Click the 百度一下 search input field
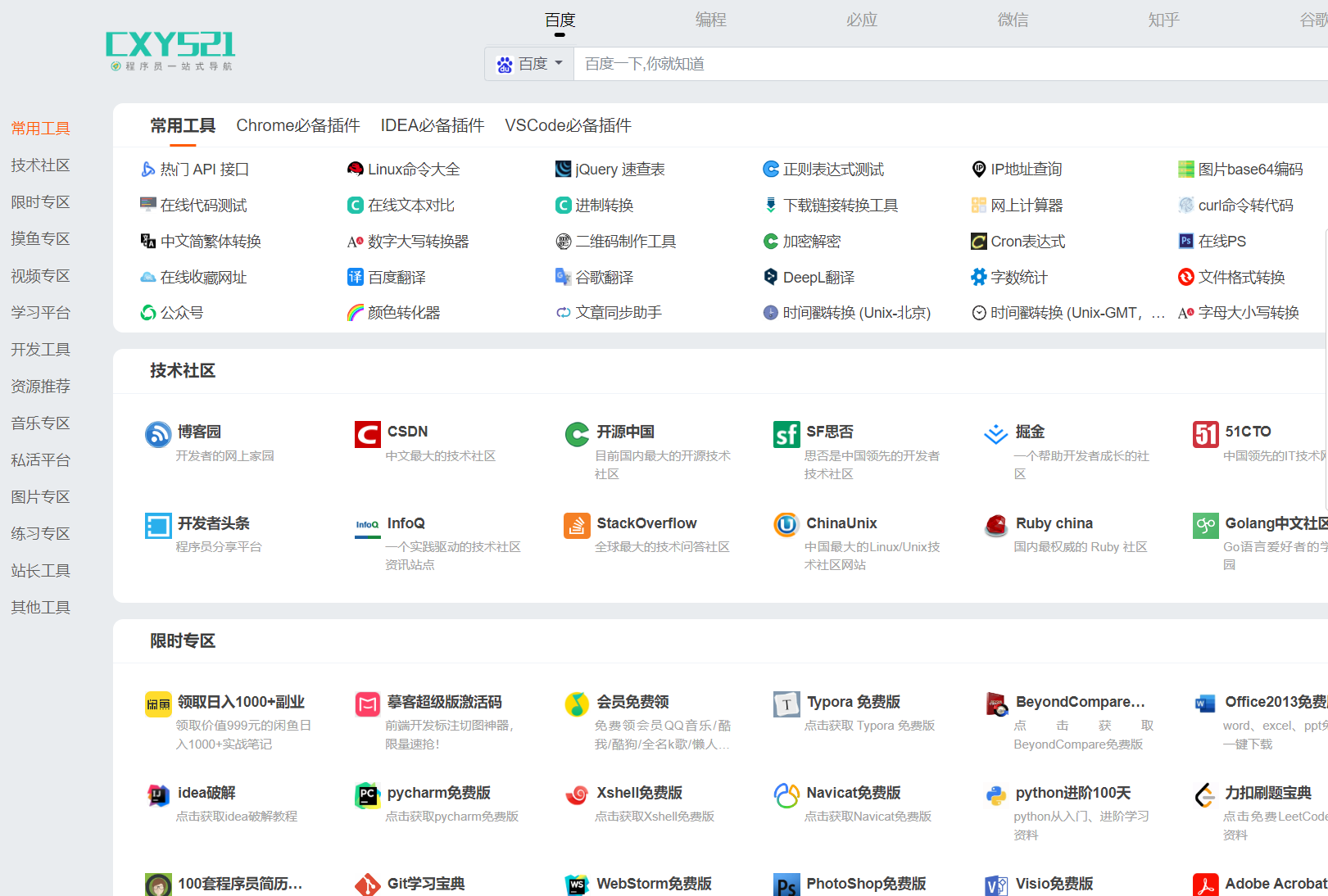The width and height of the screenshot is (1328, 896). (950, 64)
